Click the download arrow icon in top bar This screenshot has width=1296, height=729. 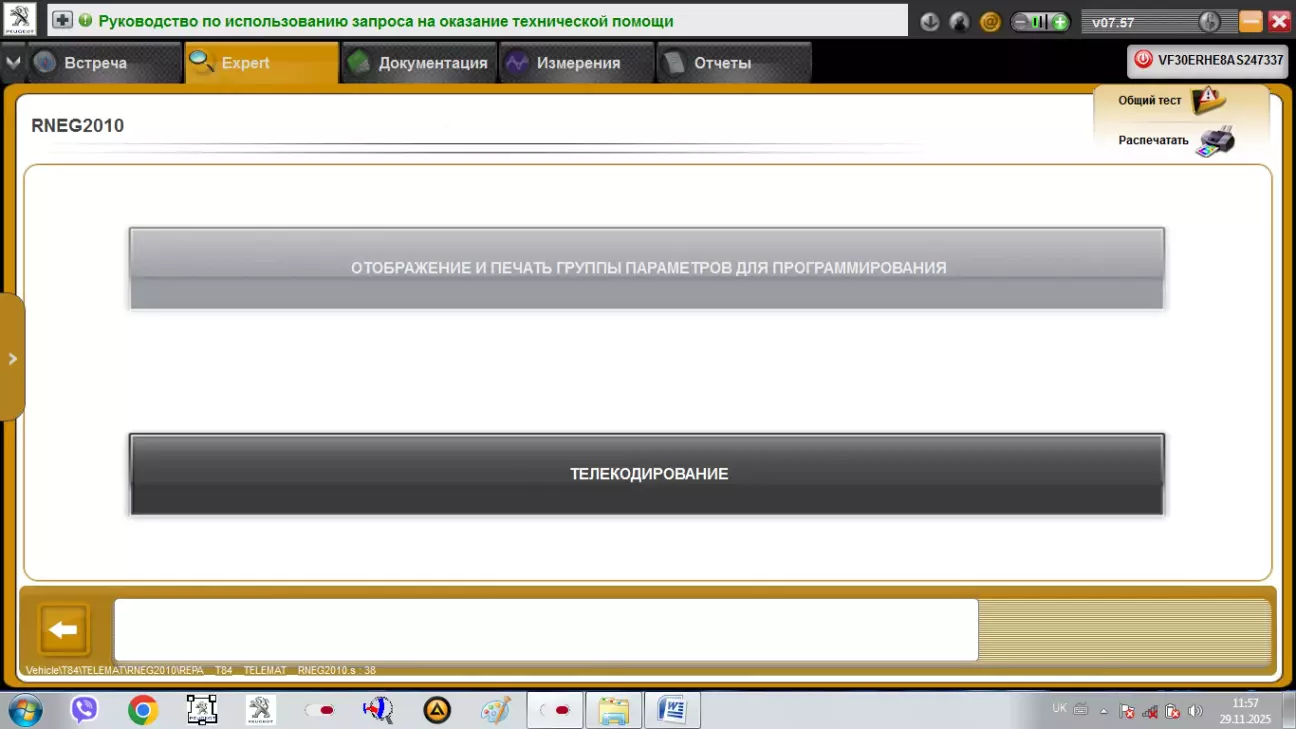pos(930,22)
